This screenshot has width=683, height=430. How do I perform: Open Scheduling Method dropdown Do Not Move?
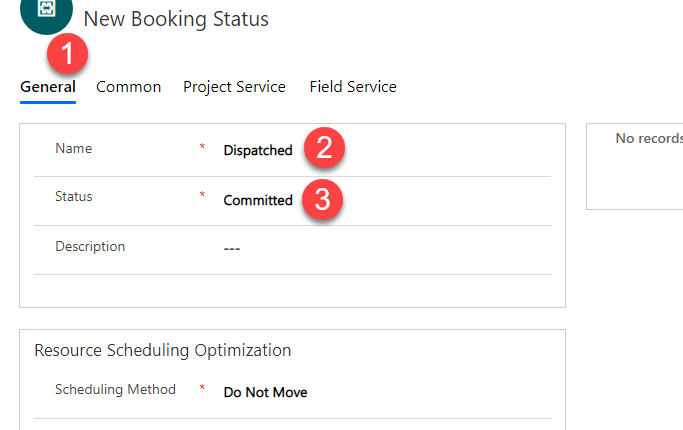pos(265,392)
